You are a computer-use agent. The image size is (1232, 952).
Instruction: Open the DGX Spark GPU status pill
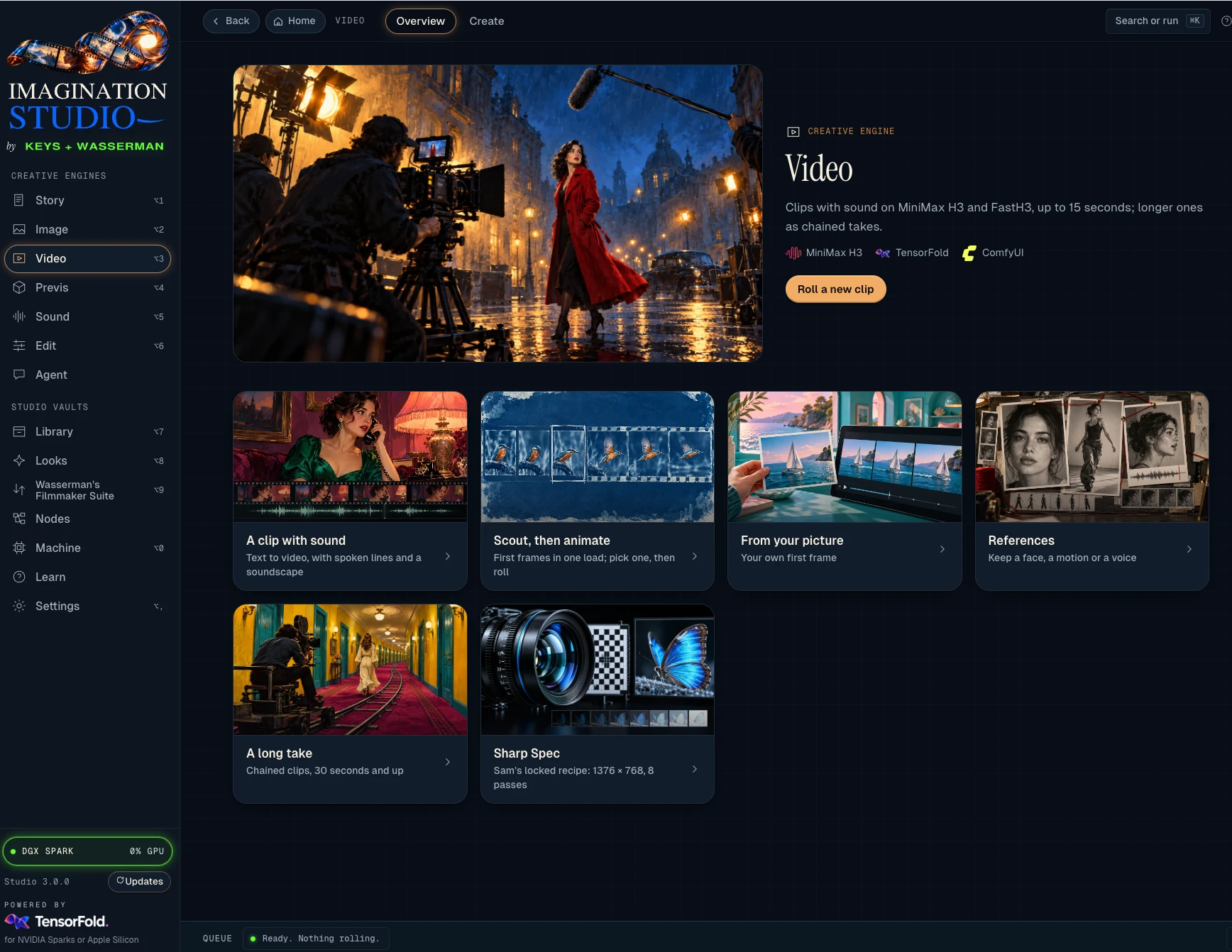87,851
